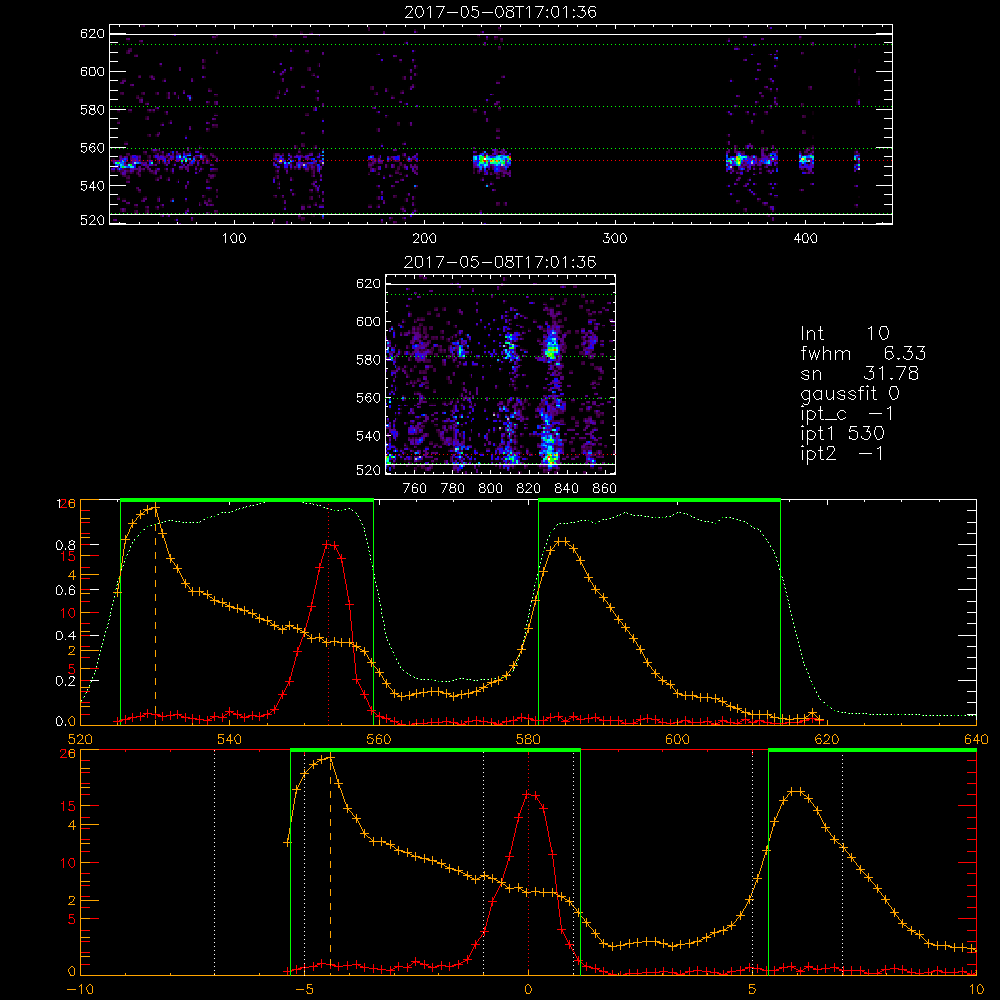Click x-axis label 600 on profile plot
This screenshot has width=1000, height=1000.
(x=677, y=739)
